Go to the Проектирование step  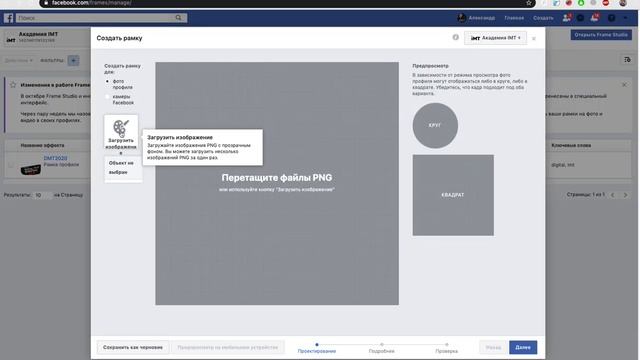coord(317,348)
